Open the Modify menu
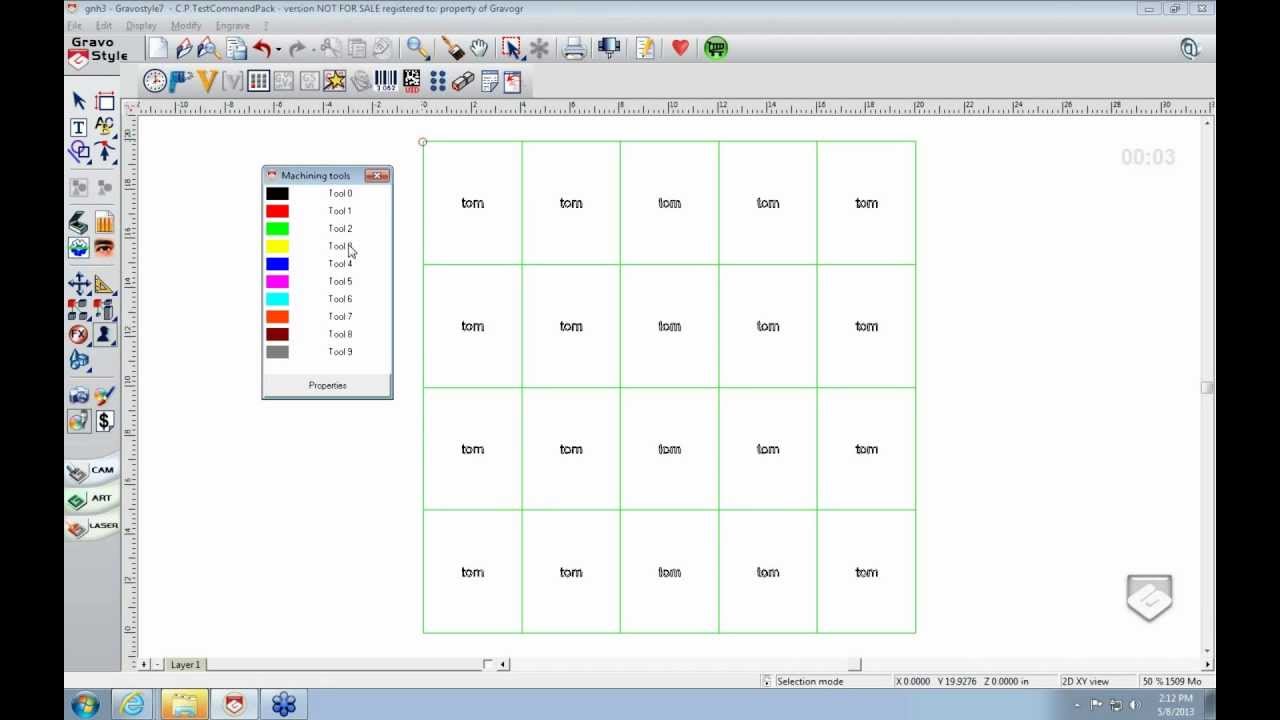This screenshot has width=1280, height=720. (x=186, y=26)
